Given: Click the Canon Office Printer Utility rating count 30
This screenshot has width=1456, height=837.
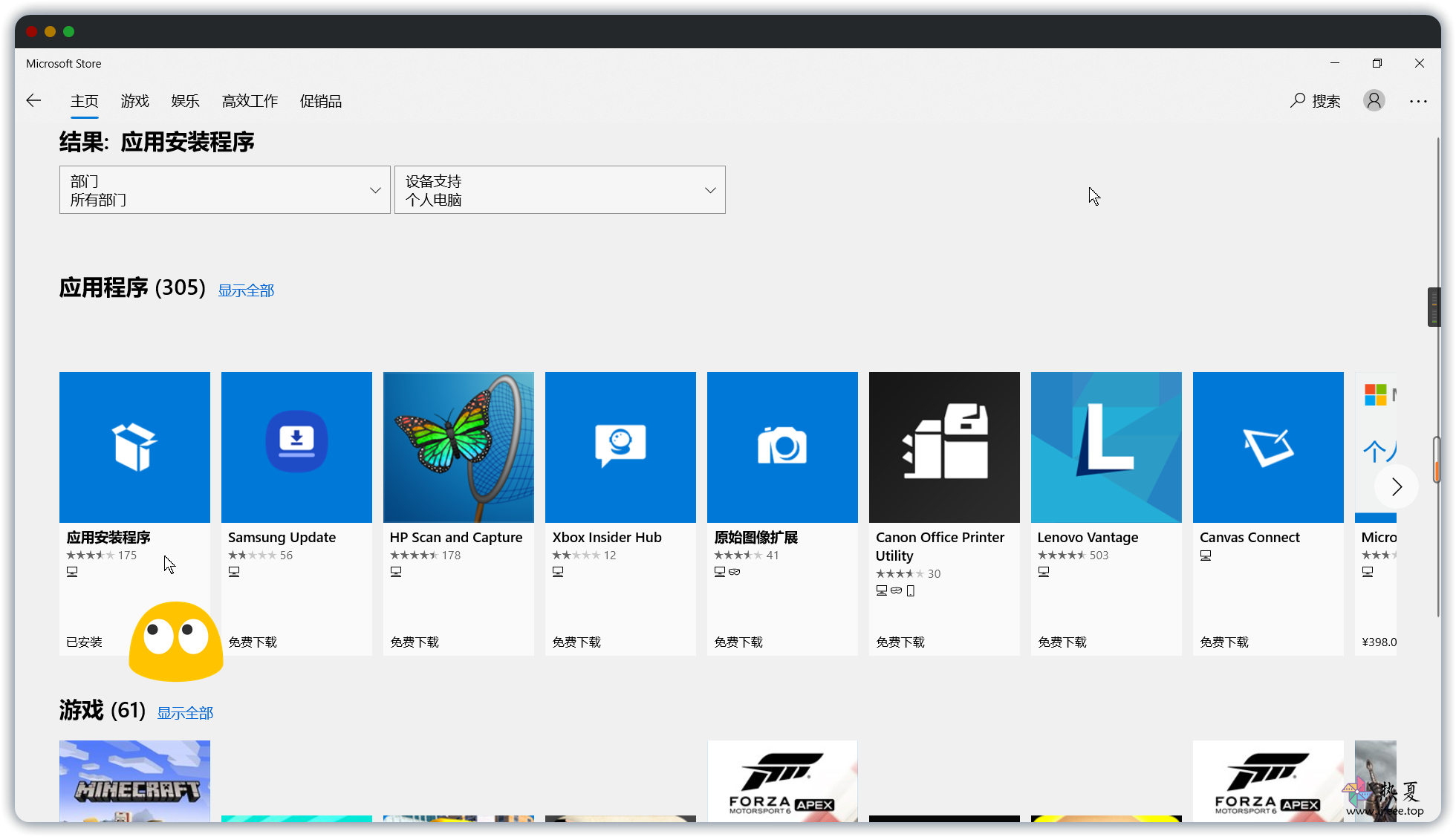Looking at the screenshot, I should pyautogui.click(x=934, y=573).
